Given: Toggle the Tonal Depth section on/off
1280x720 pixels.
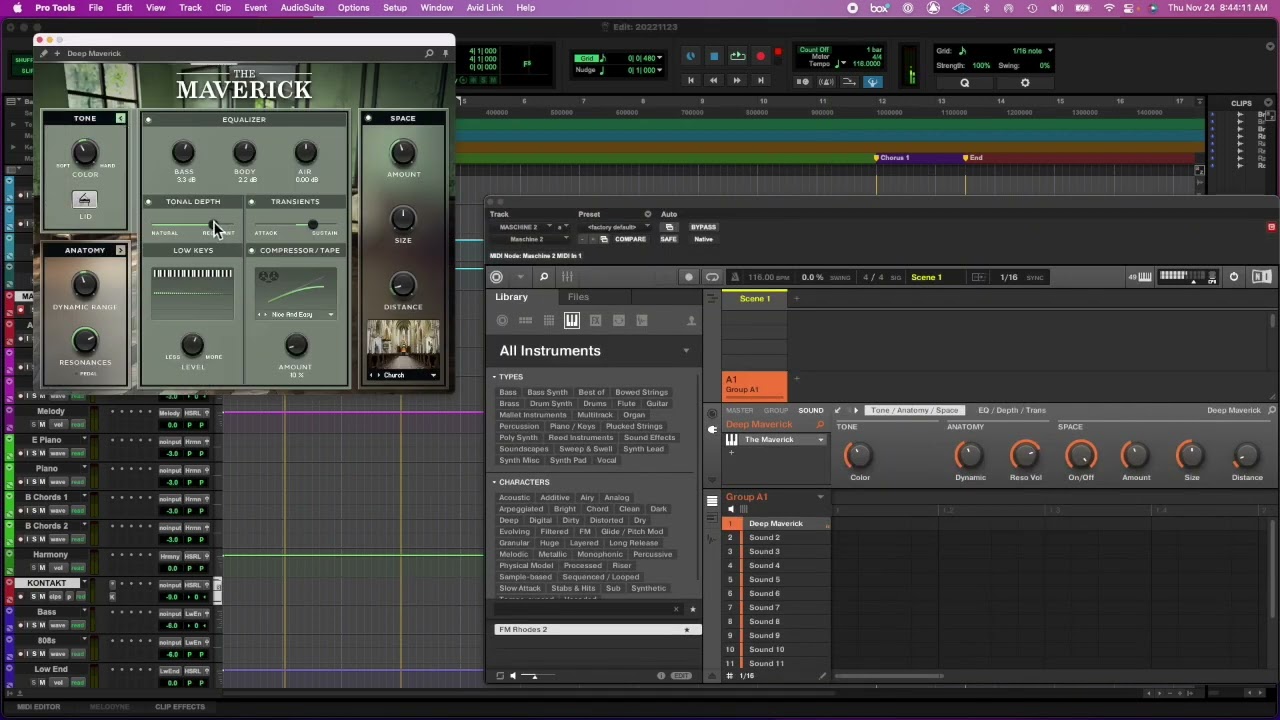Looking at the screenshot, I should tap(148, 202).
